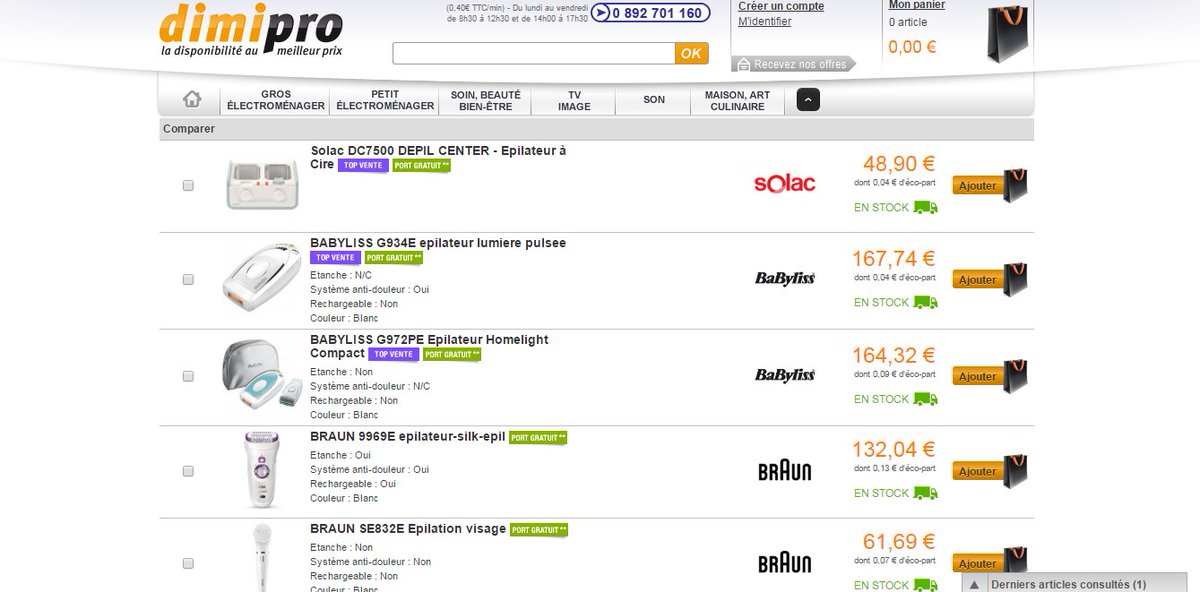This screenshot has height=592, width=1200.
Task: Click PORT GRATUIT badge on BRAUN SE832E
Action: tap(538, 529)
